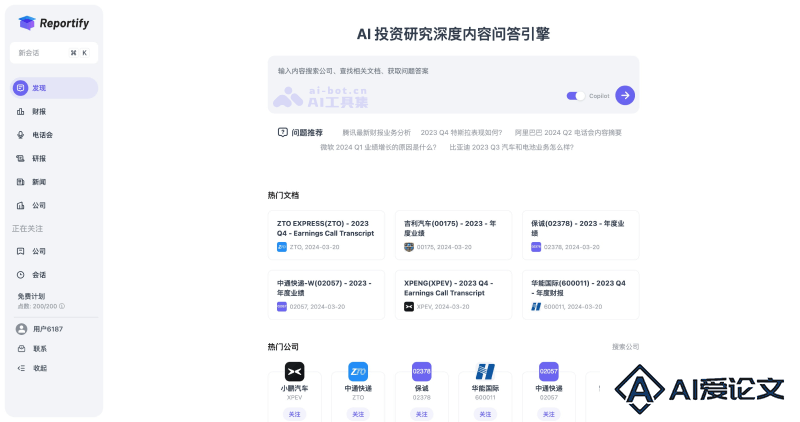The width and height of the screenshot is (800, 422).
Task: Follow 中通快递 02057 with 关注 button
Action: point(548,414)
